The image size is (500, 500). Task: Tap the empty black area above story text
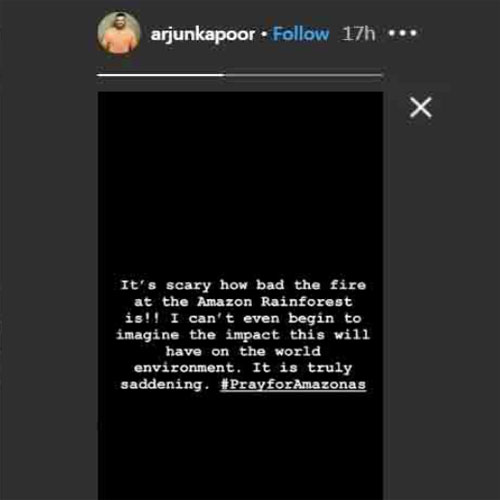click(x=240, y=183)
